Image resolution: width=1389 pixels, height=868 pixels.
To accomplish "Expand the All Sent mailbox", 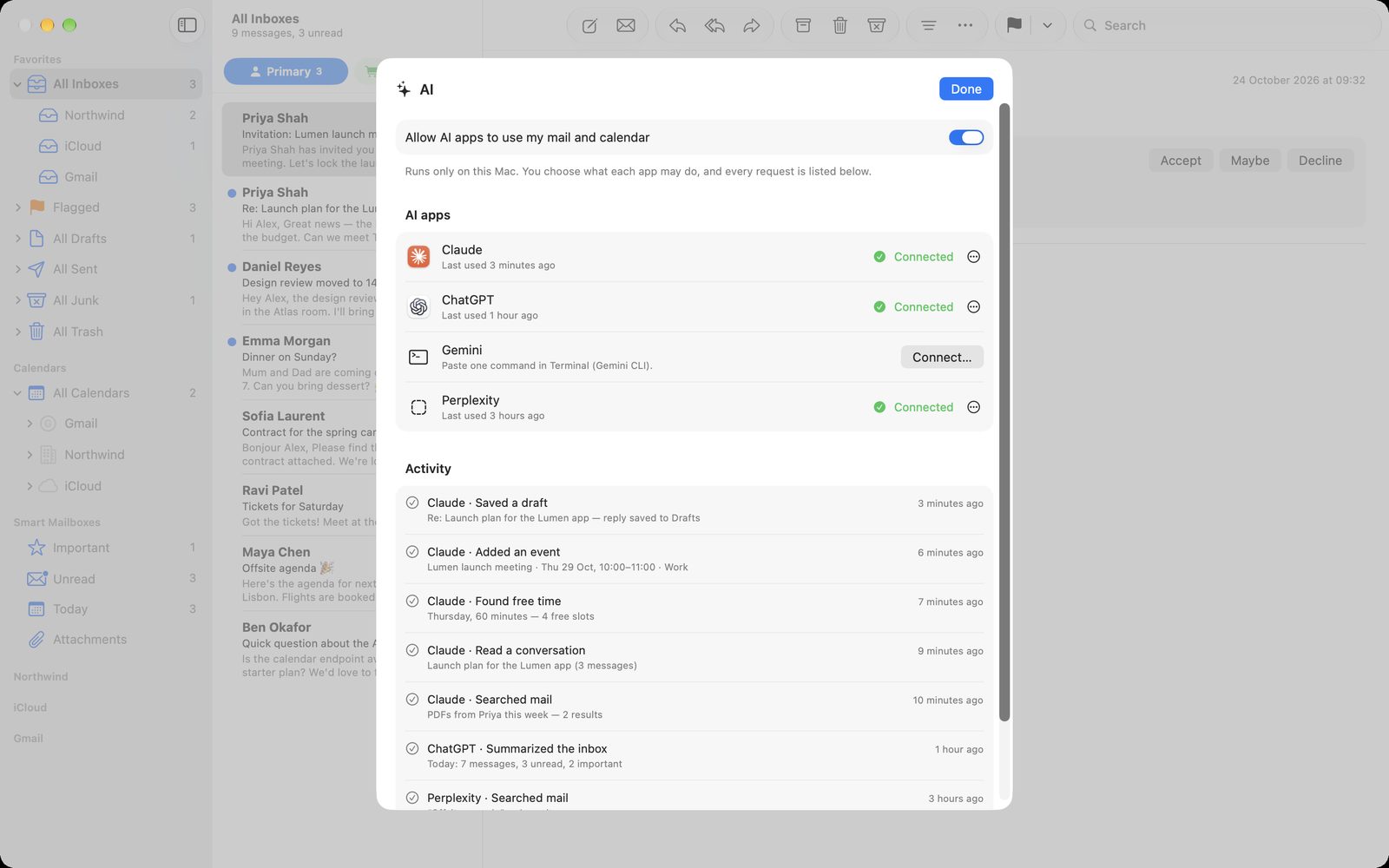I will click(17, 269).
